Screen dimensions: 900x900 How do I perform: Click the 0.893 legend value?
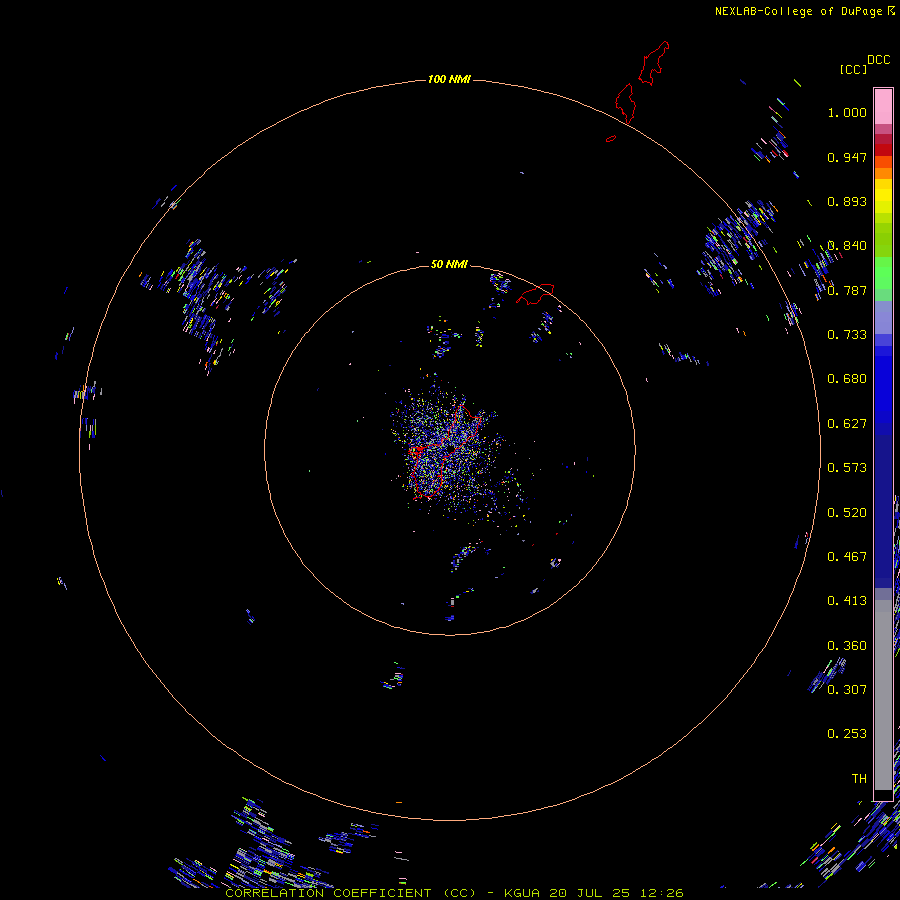click(x=847, y=201)
